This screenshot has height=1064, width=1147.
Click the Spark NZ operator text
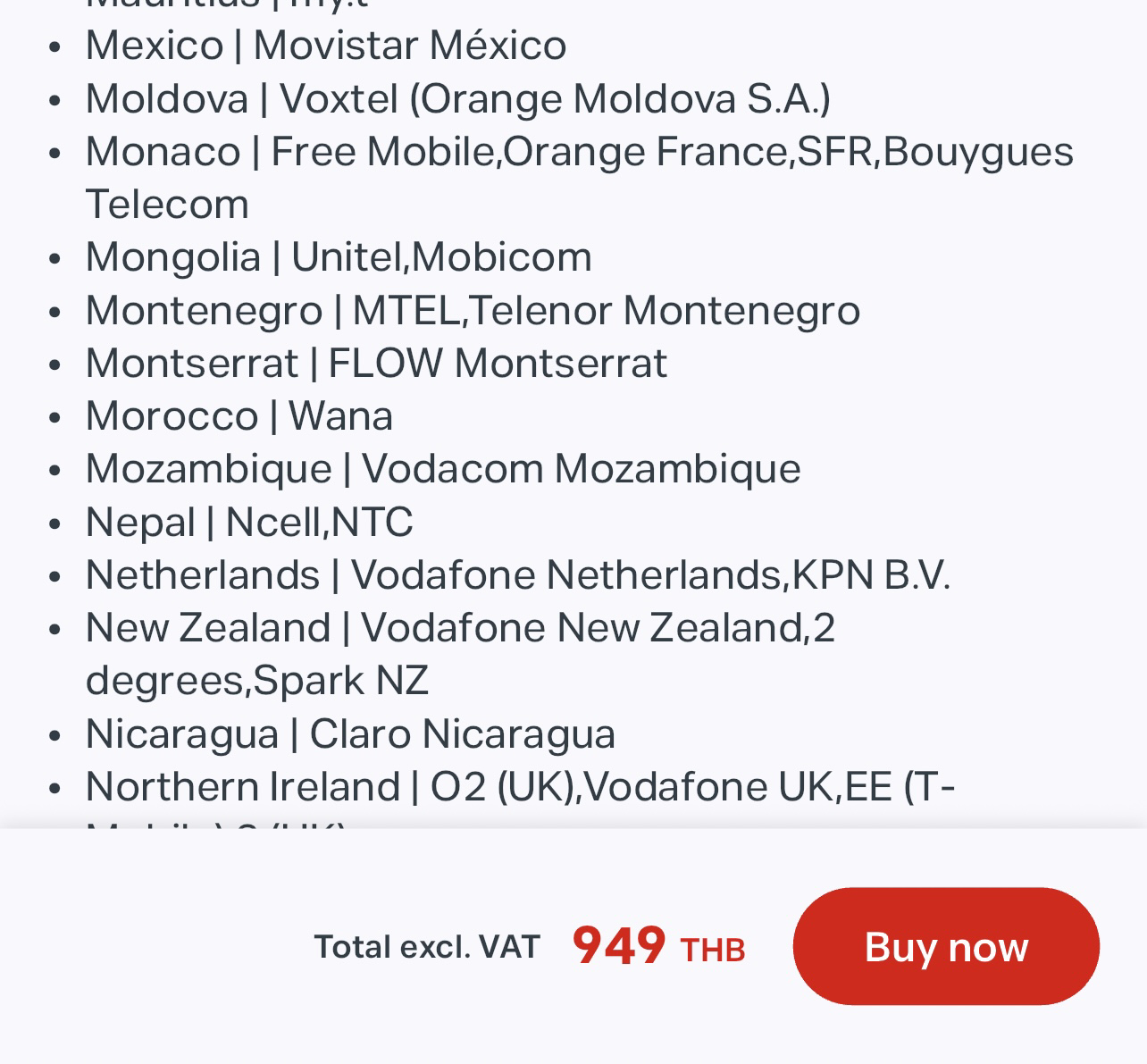(x=340, y=681)
